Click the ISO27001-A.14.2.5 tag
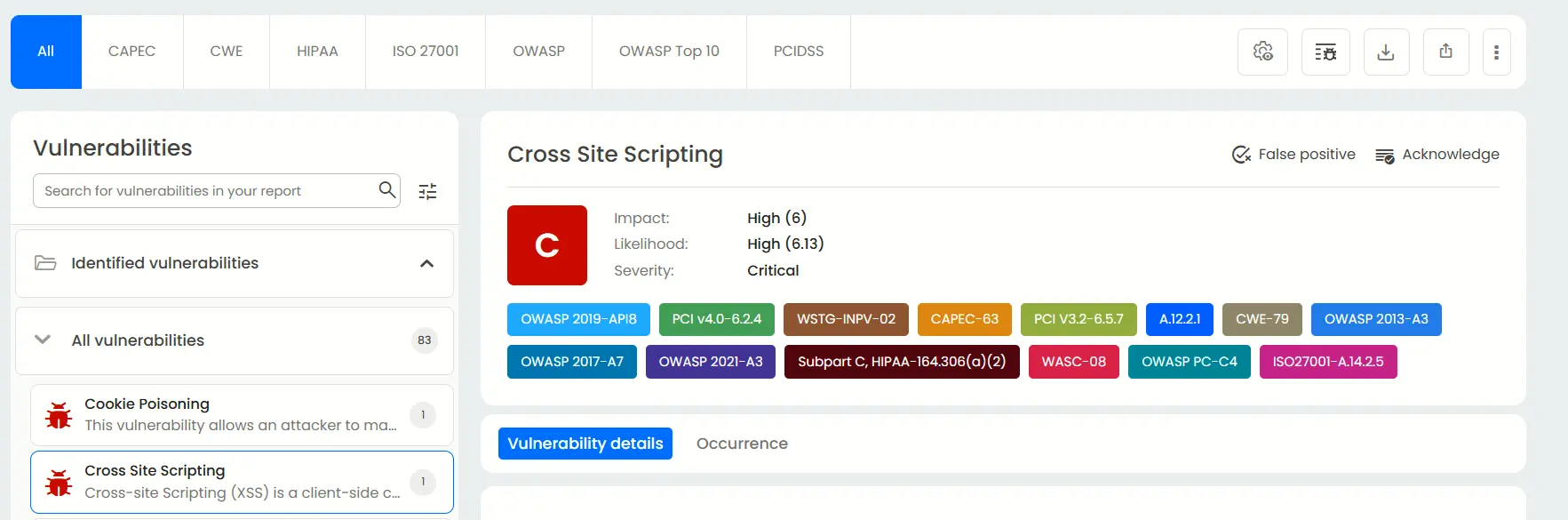Image resolution: width=1568 pixels, height=520 pixels. click(1328, 362)
